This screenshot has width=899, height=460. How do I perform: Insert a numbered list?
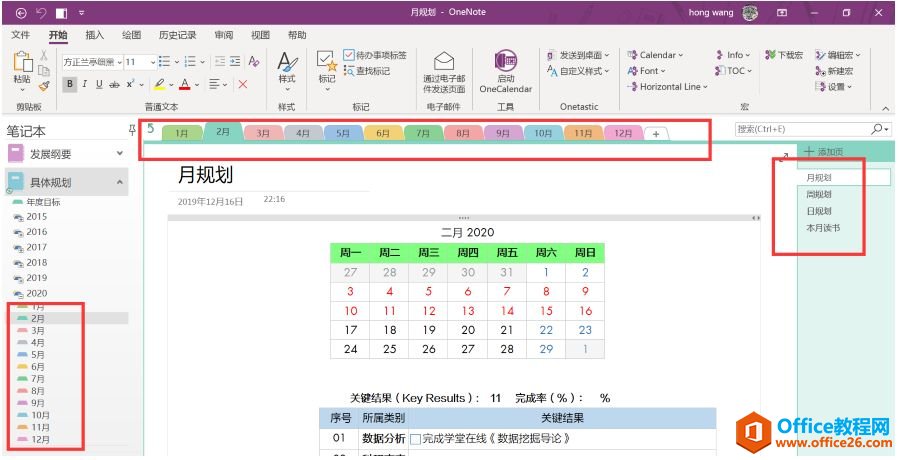click(190, 61)
